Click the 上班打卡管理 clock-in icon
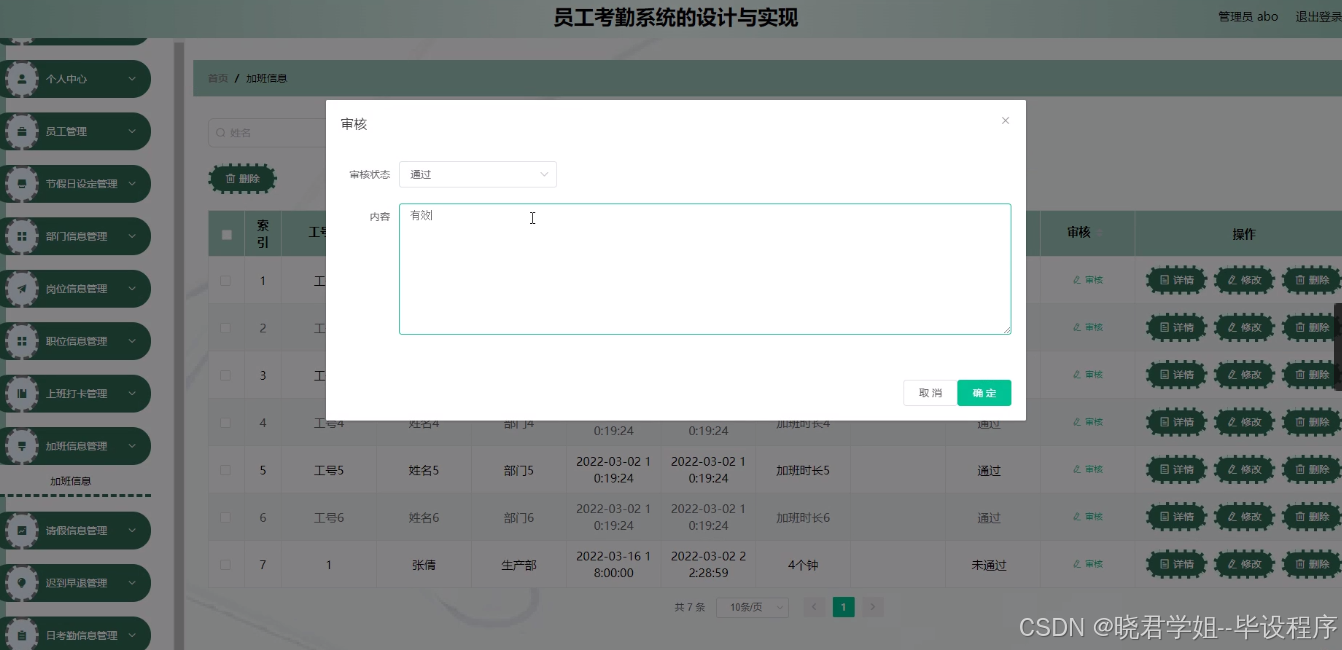1342x650 pixels. 22,393
